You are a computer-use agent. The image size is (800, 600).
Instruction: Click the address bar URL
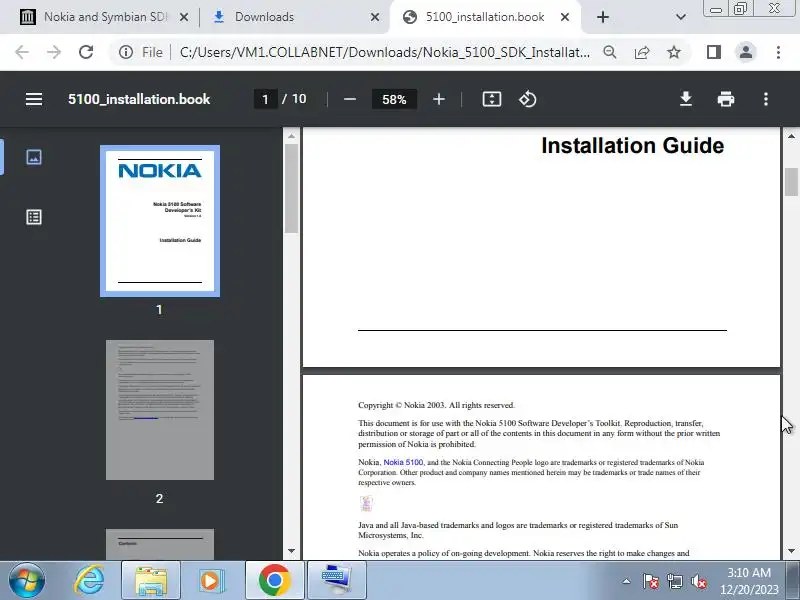tap(385, 52)
